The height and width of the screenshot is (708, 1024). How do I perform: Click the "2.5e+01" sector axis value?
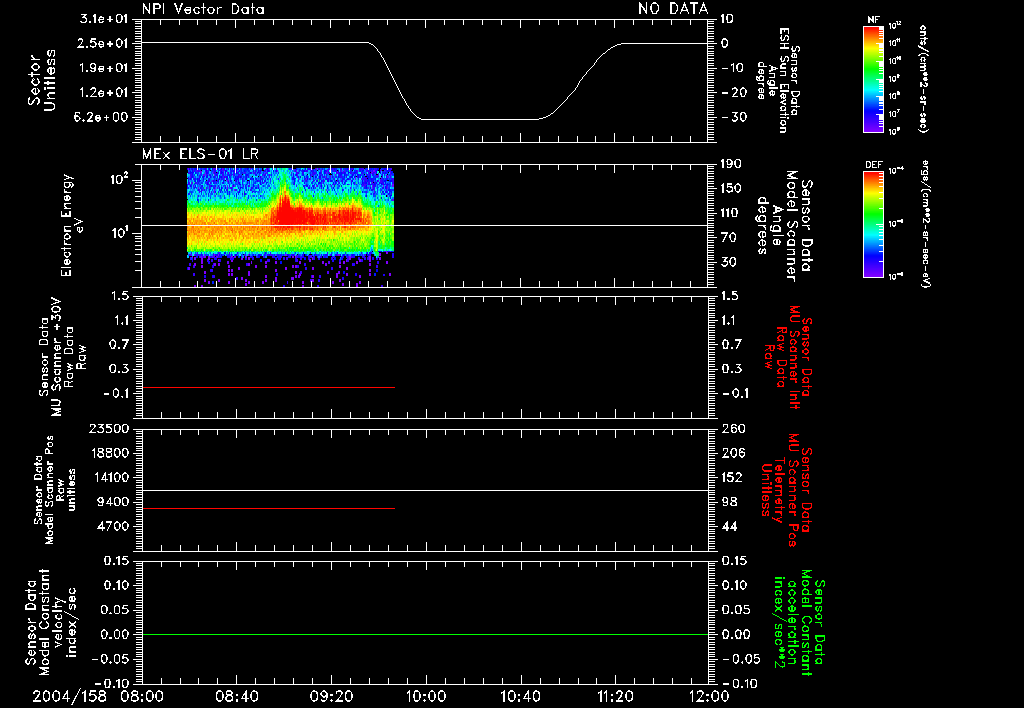pos(104,43)
